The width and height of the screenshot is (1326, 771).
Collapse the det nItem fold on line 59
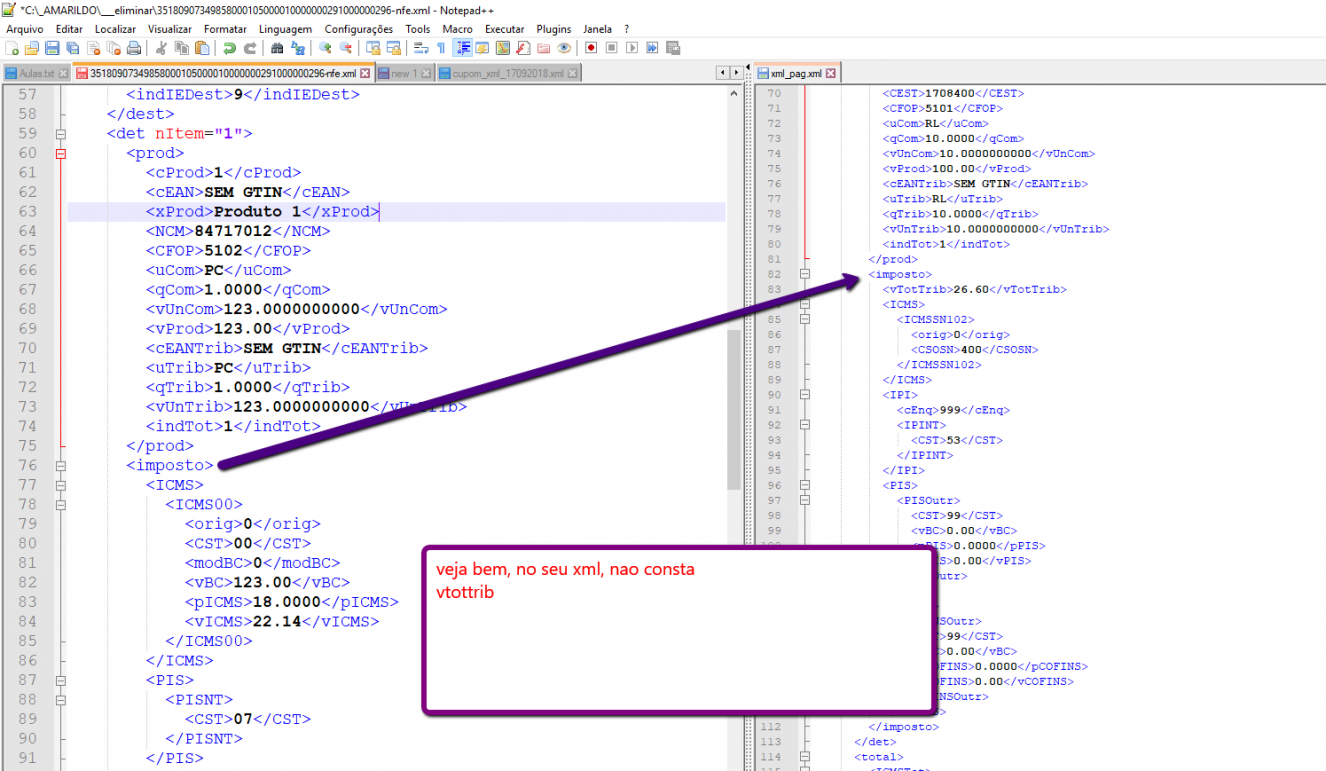[x=61, y=133]
